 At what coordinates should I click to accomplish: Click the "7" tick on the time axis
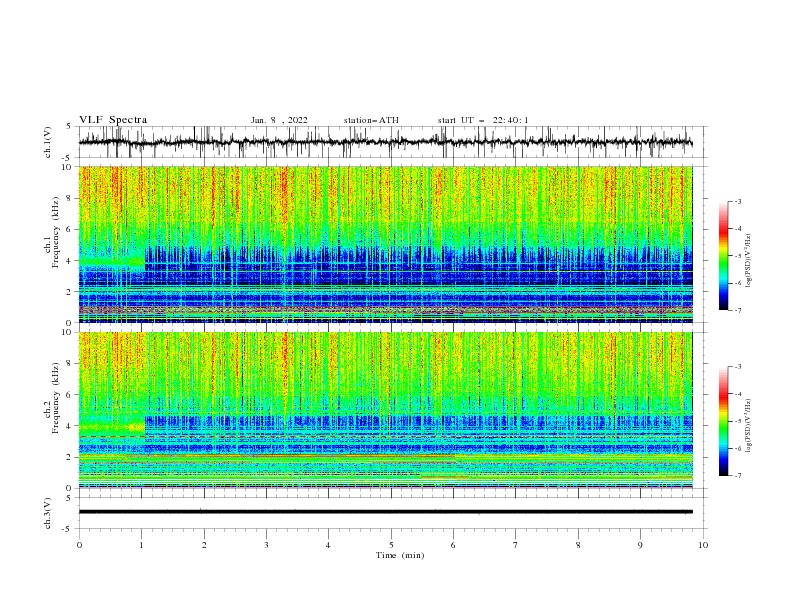point(516,545)
